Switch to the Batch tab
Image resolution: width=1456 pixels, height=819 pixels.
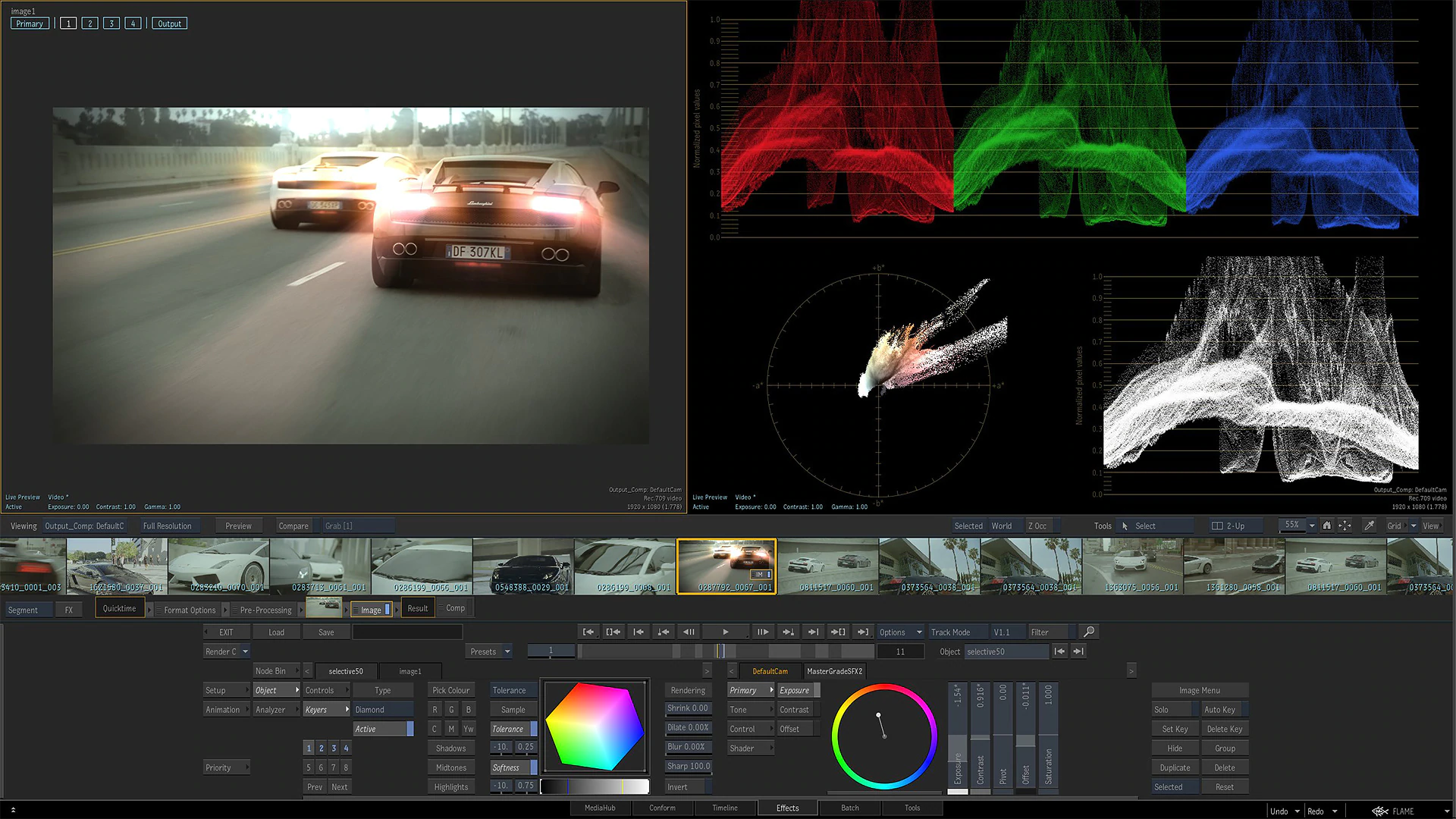coord(849,808)
